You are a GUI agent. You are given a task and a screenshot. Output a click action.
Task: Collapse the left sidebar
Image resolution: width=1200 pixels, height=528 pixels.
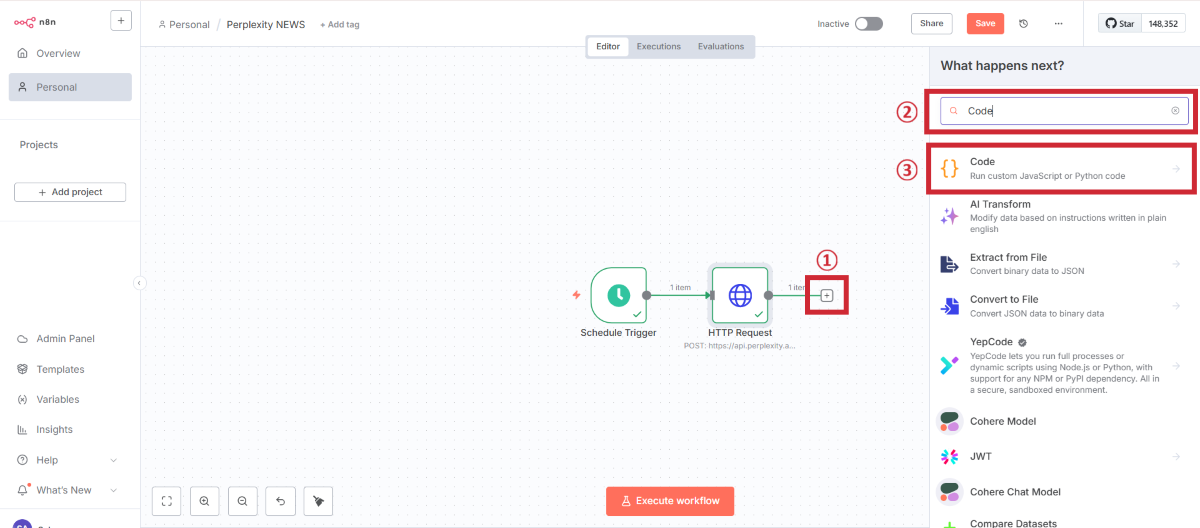pyautogui.click(x=139, y=283)
